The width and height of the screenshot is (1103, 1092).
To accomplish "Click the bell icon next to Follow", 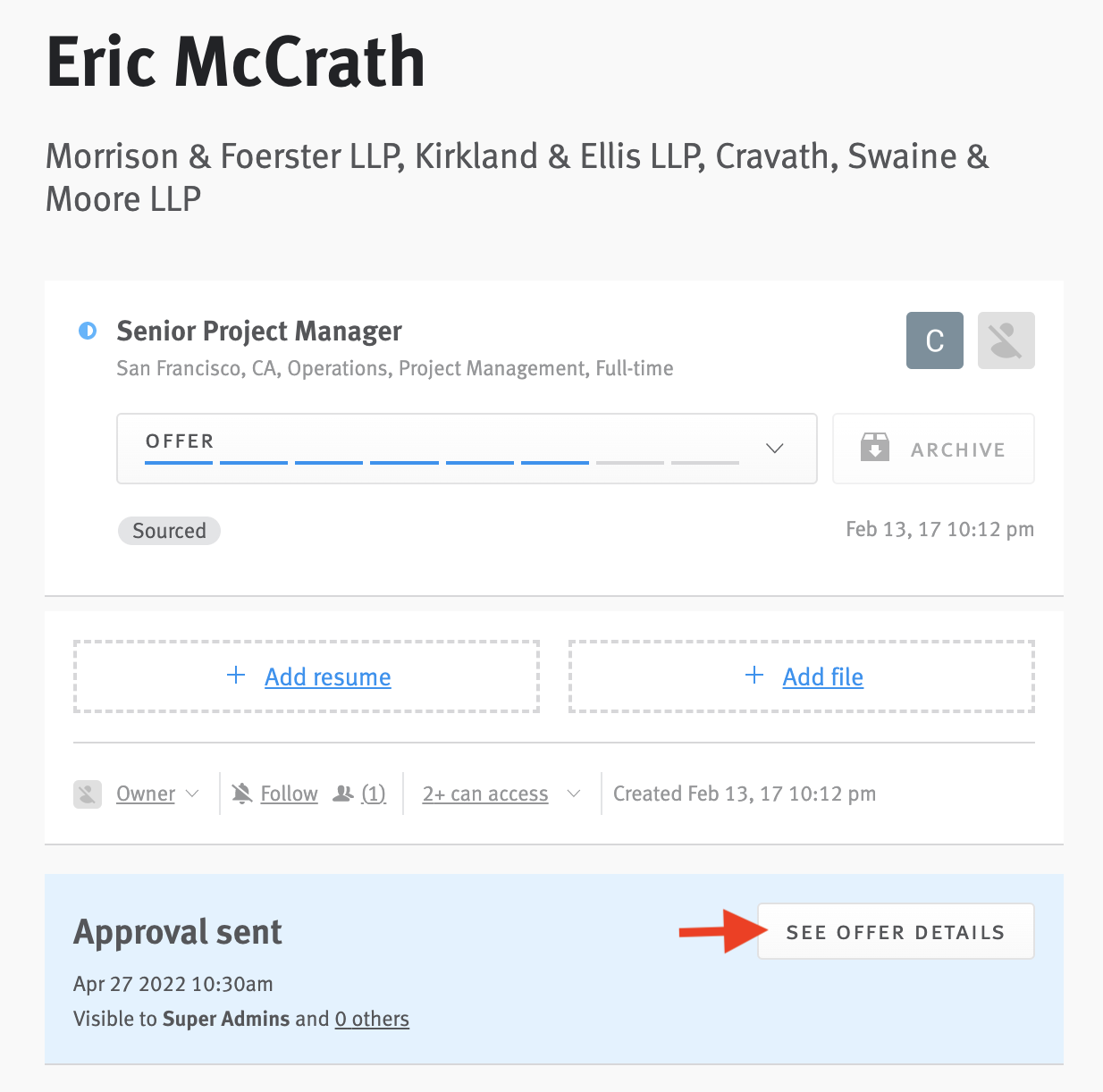I will coord(241,793).
